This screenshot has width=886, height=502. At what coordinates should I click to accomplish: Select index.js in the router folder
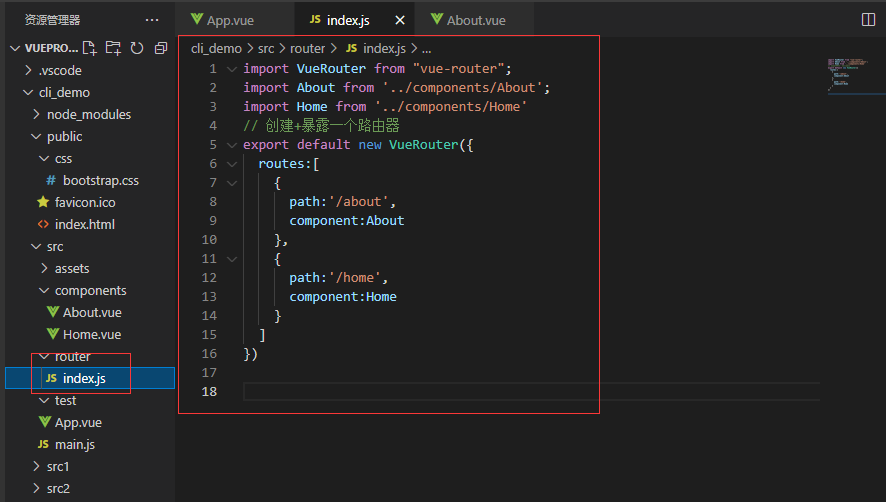pos(90,378)
